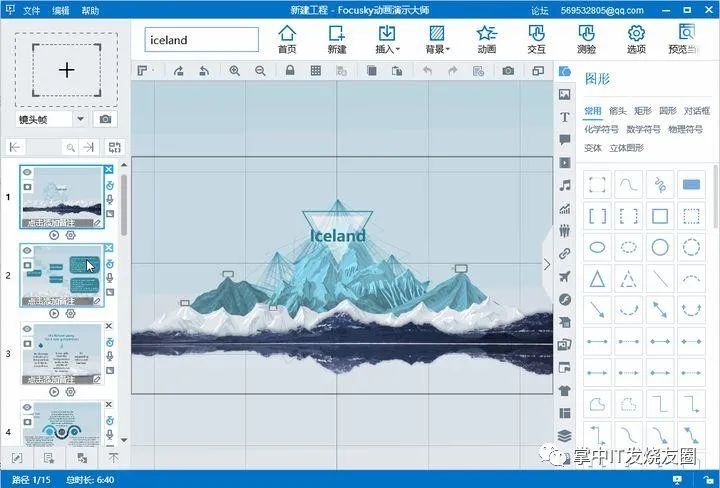
Task: Open the 编辑 menu
Action: (61, 10)
